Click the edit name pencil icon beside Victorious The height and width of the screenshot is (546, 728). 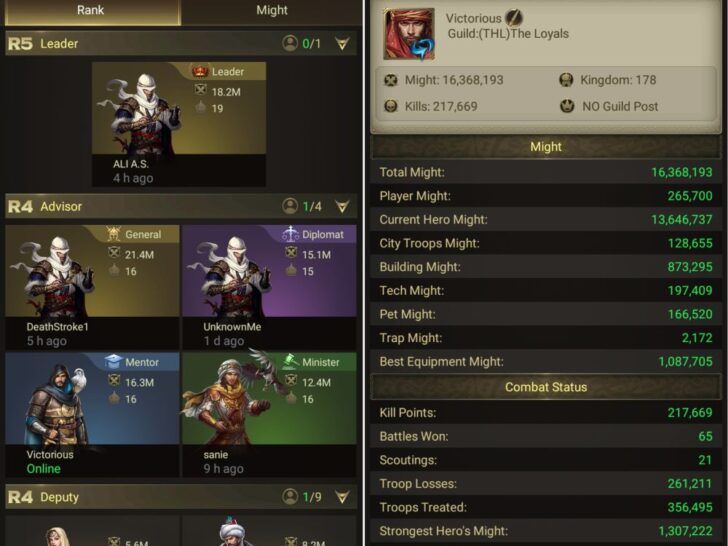coord(514,18)
